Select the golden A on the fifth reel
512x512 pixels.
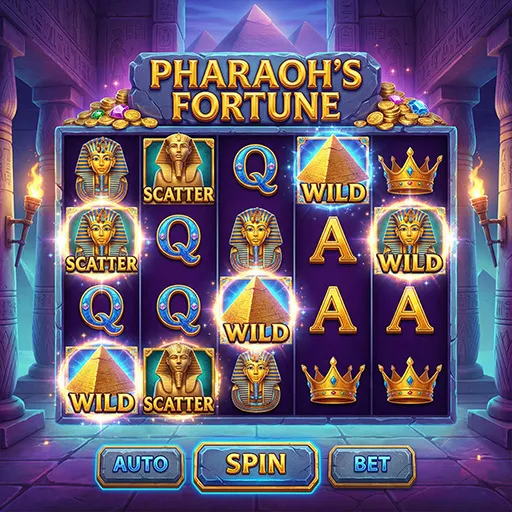(410, 310)
